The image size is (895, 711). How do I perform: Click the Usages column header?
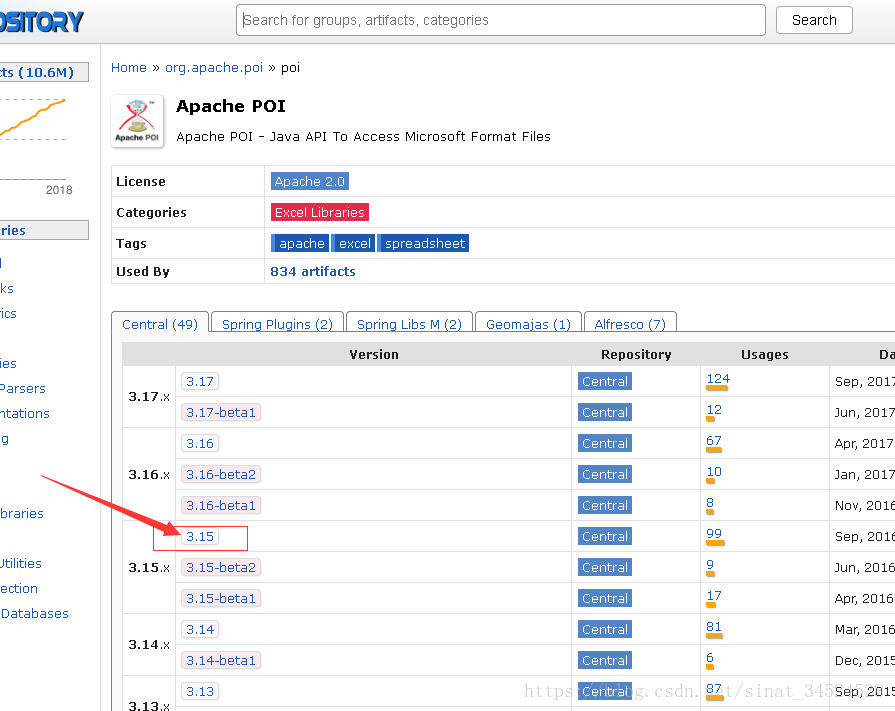(764, 354)
